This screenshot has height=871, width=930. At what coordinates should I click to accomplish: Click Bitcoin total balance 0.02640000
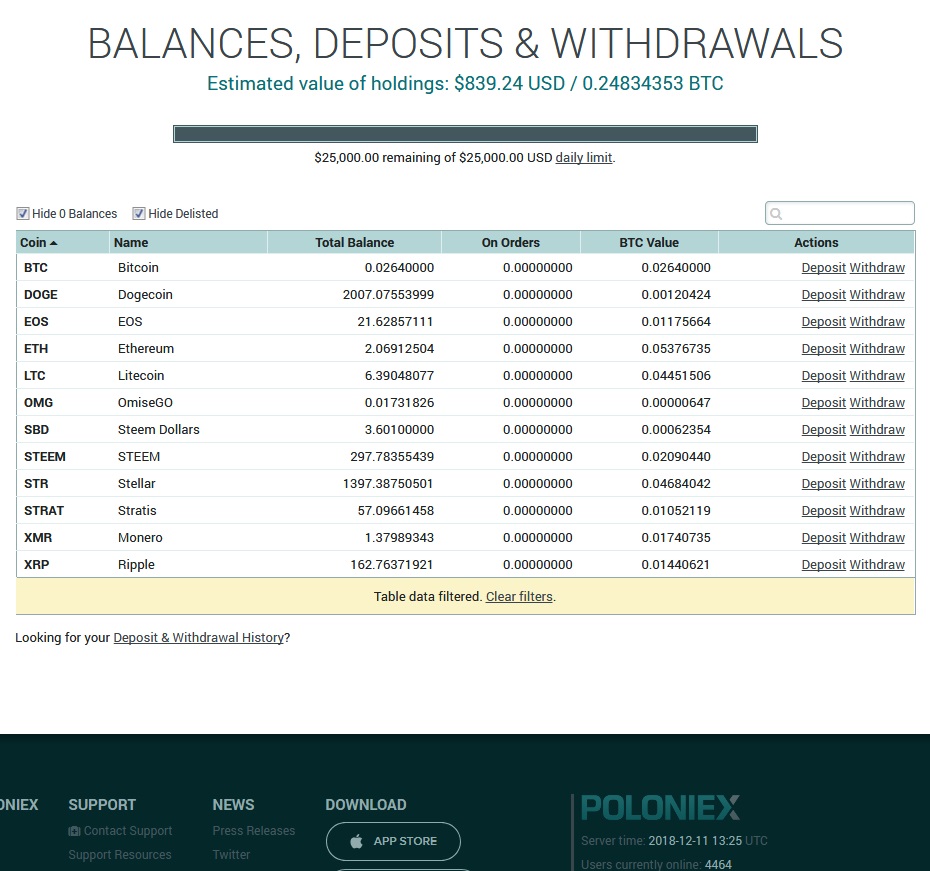[399, 267]
